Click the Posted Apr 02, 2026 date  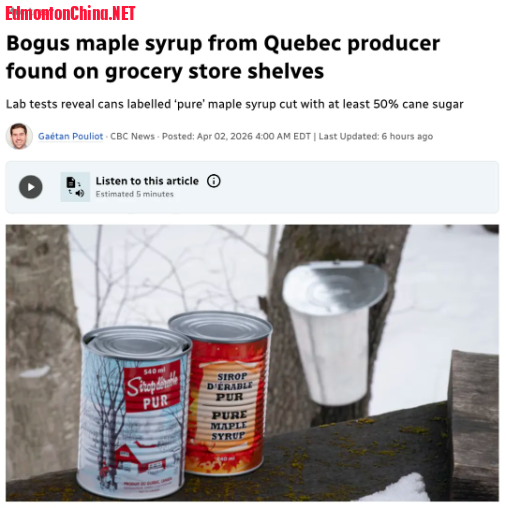click(236, 136)
